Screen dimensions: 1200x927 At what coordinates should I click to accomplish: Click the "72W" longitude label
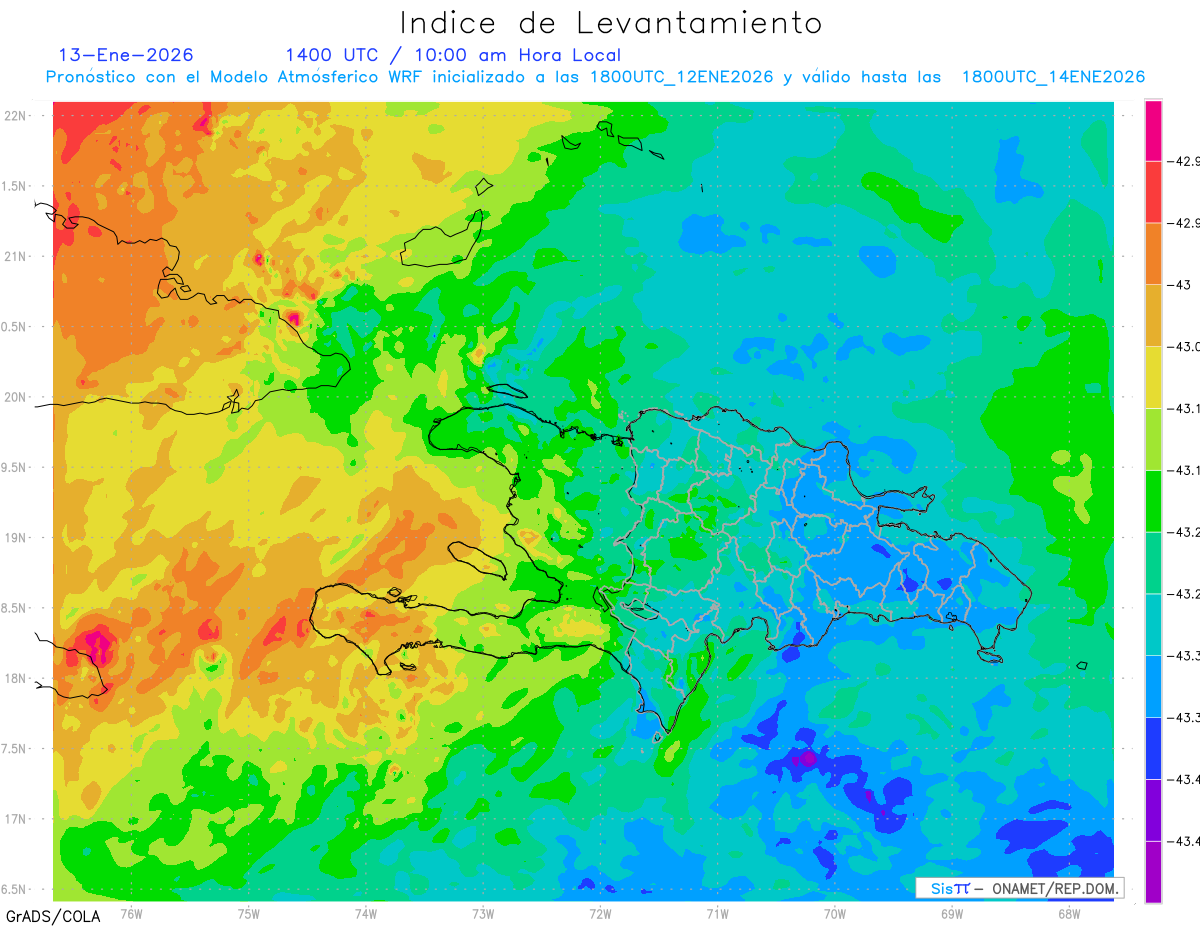pyautogui.click(x=600, y=913)
